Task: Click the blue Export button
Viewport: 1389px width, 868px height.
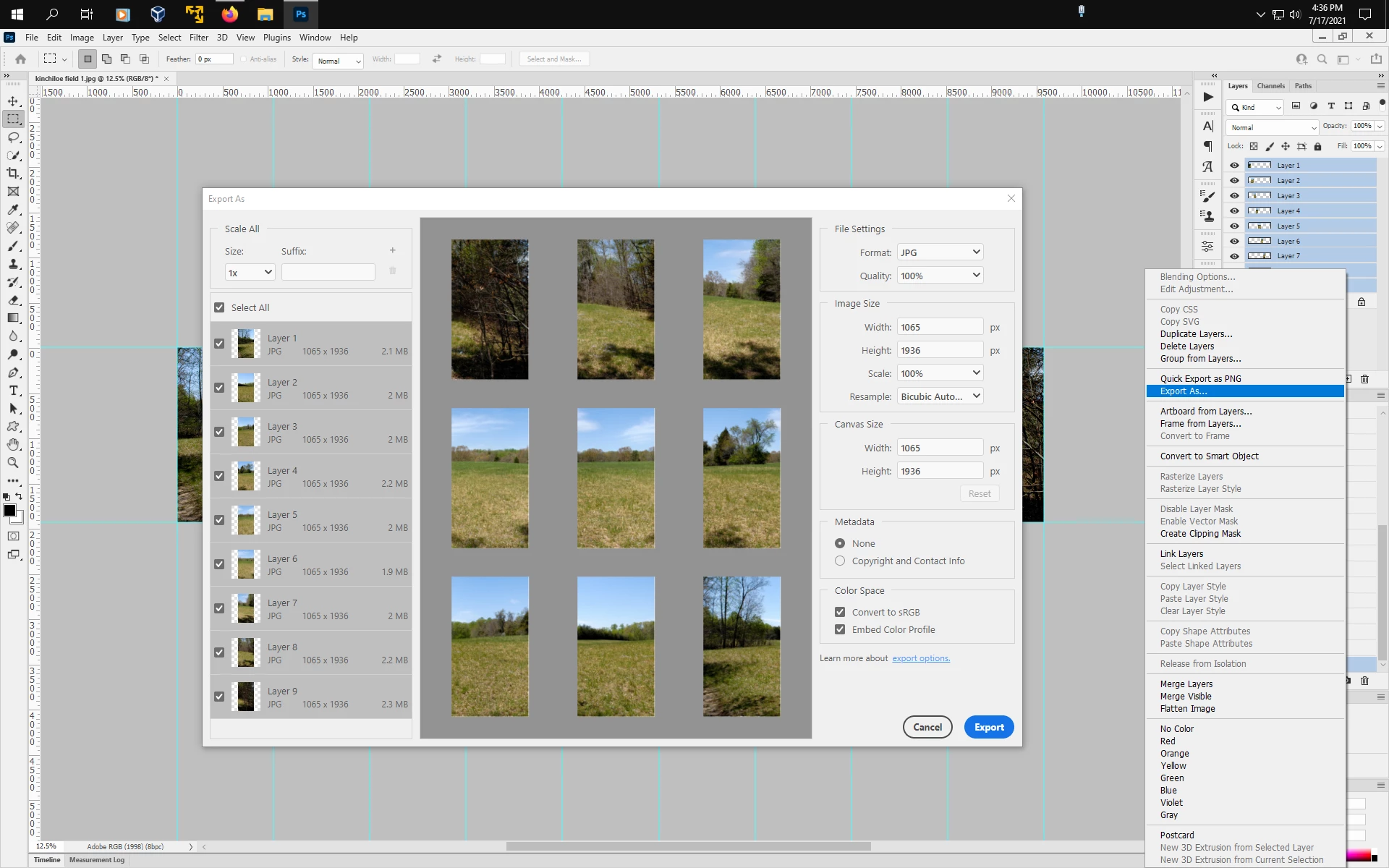Action: pos(988,727)
